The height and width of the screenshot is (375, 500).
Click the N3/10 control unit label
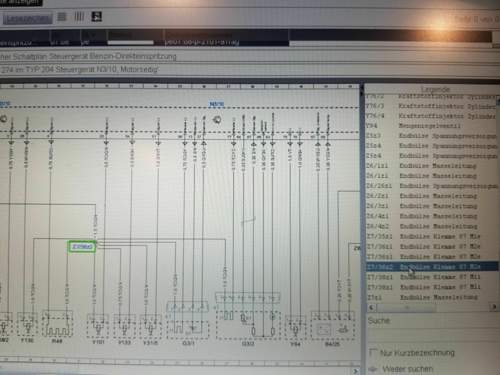pyautogui.click(x=217, y=104)
